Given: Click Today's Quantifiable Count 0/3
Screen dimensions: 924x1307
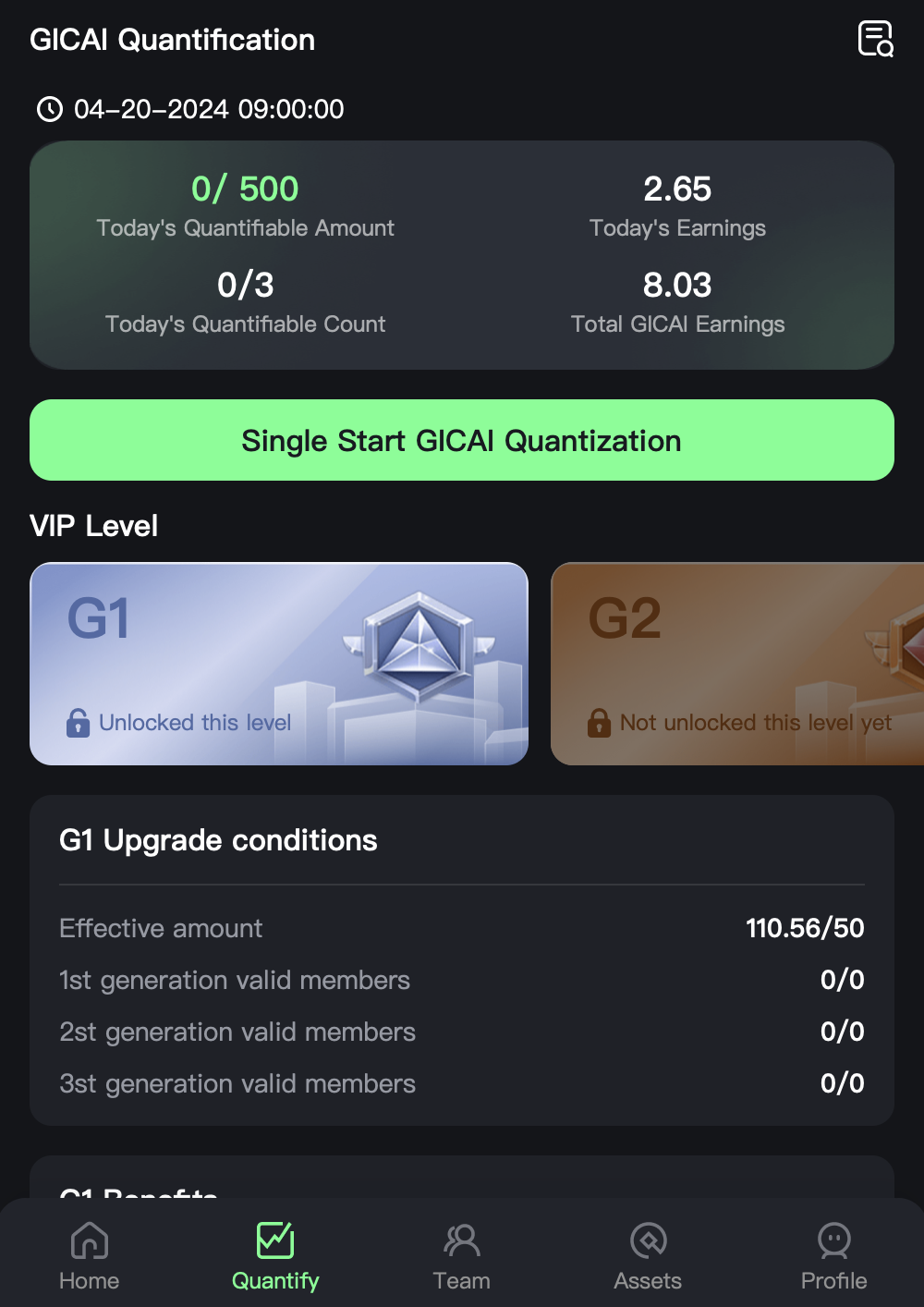Looking at the screenshot, I should click(x=245, y=285).
